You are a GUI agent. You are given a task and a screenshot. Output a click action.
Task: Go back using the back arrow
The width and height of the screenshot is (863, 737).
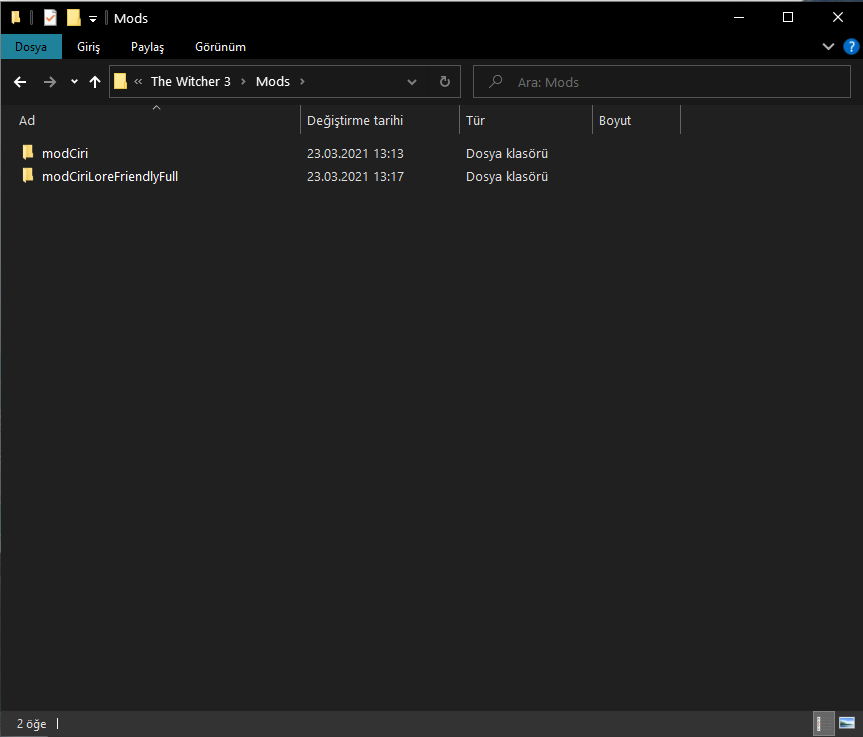coord(20,82)
